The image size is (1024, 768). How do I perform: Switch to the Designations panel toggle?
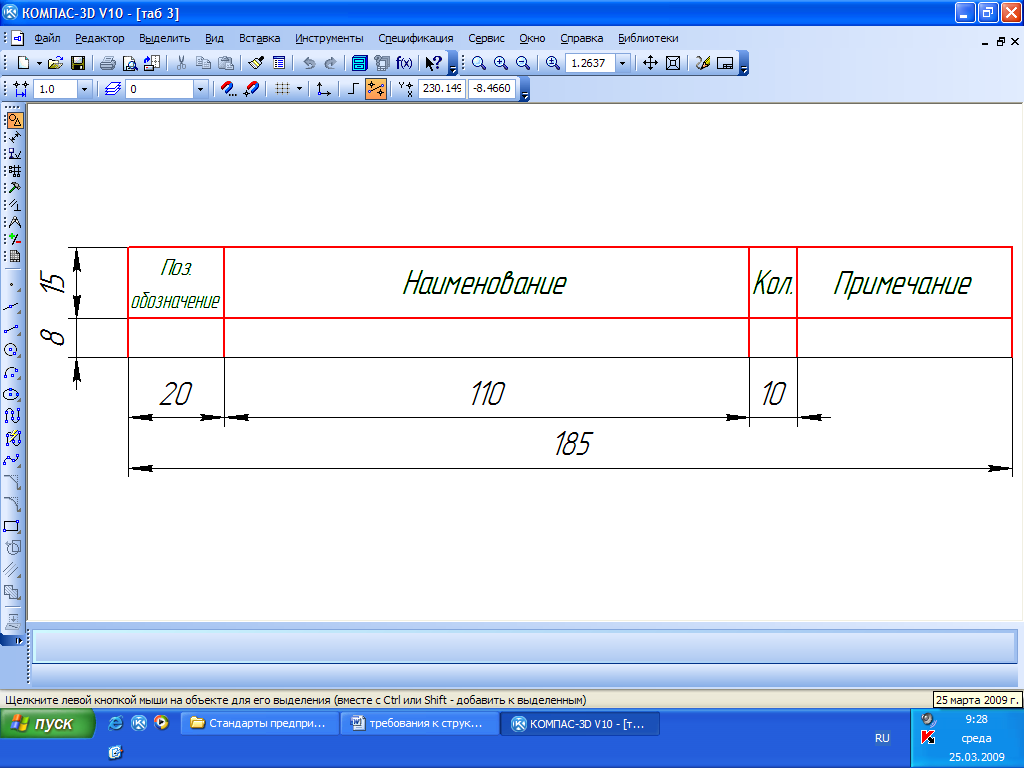tap(14, 154)
